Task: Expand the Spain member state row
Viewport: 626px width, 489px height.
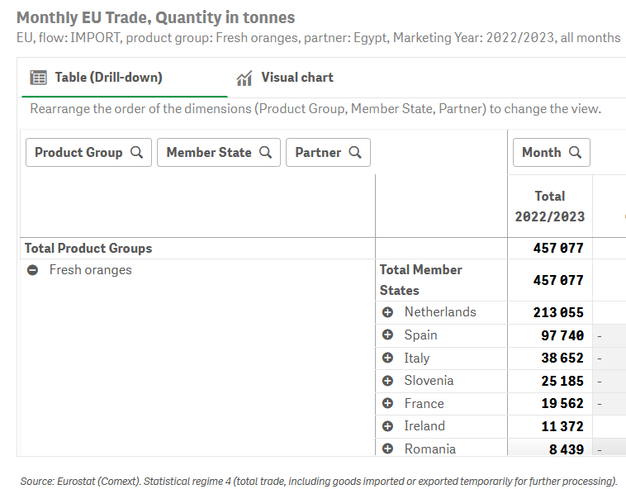Action: tap(388, 335)
